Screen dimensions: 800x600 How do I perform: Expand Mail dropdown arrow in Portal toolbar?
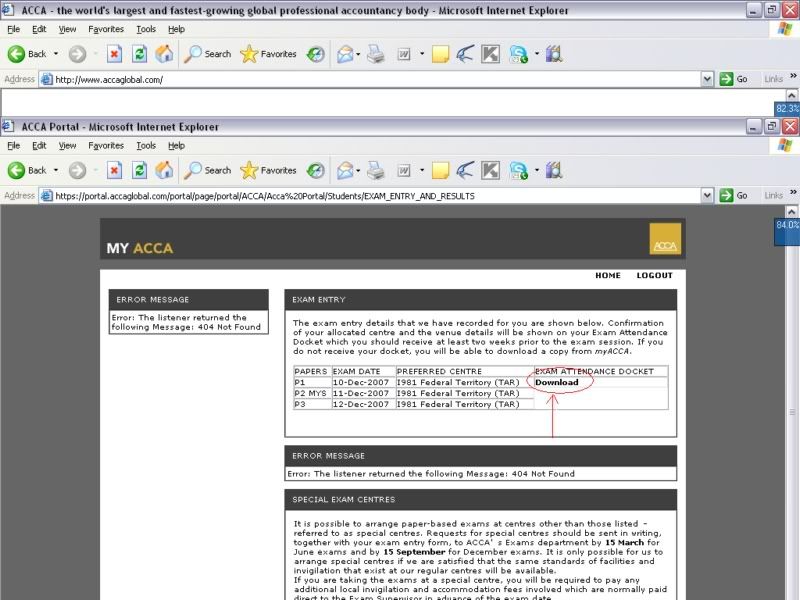tap(358, 170)
